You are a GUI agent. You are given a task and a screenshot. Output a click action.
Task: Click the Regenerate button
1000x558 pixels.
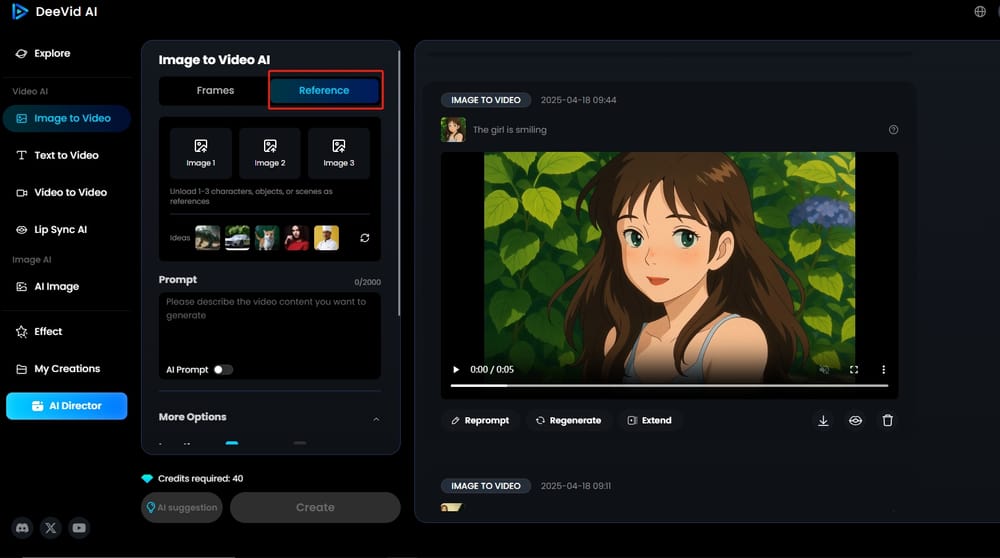(568, 421)
